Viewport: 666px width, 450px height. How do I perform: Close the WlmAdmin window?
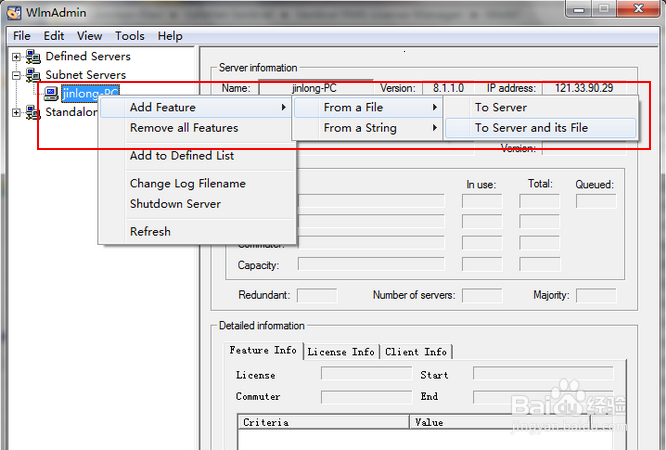click(x=638, y=9)
